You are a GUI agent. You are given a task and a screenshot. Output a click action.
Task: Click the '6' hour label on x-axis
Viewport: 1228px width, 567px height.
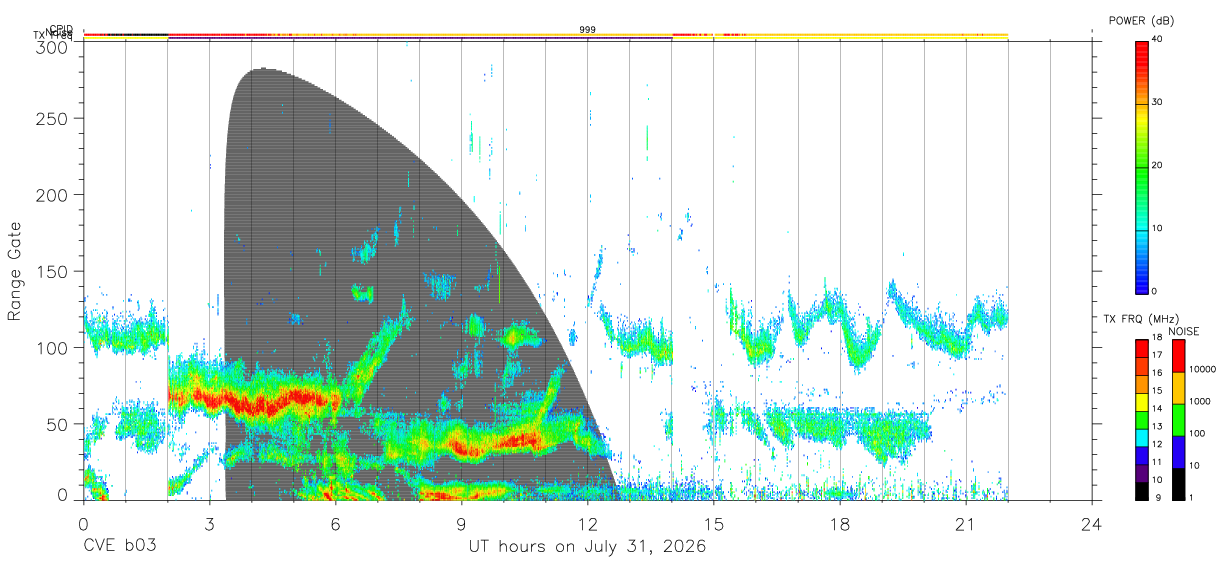[336, 524]
